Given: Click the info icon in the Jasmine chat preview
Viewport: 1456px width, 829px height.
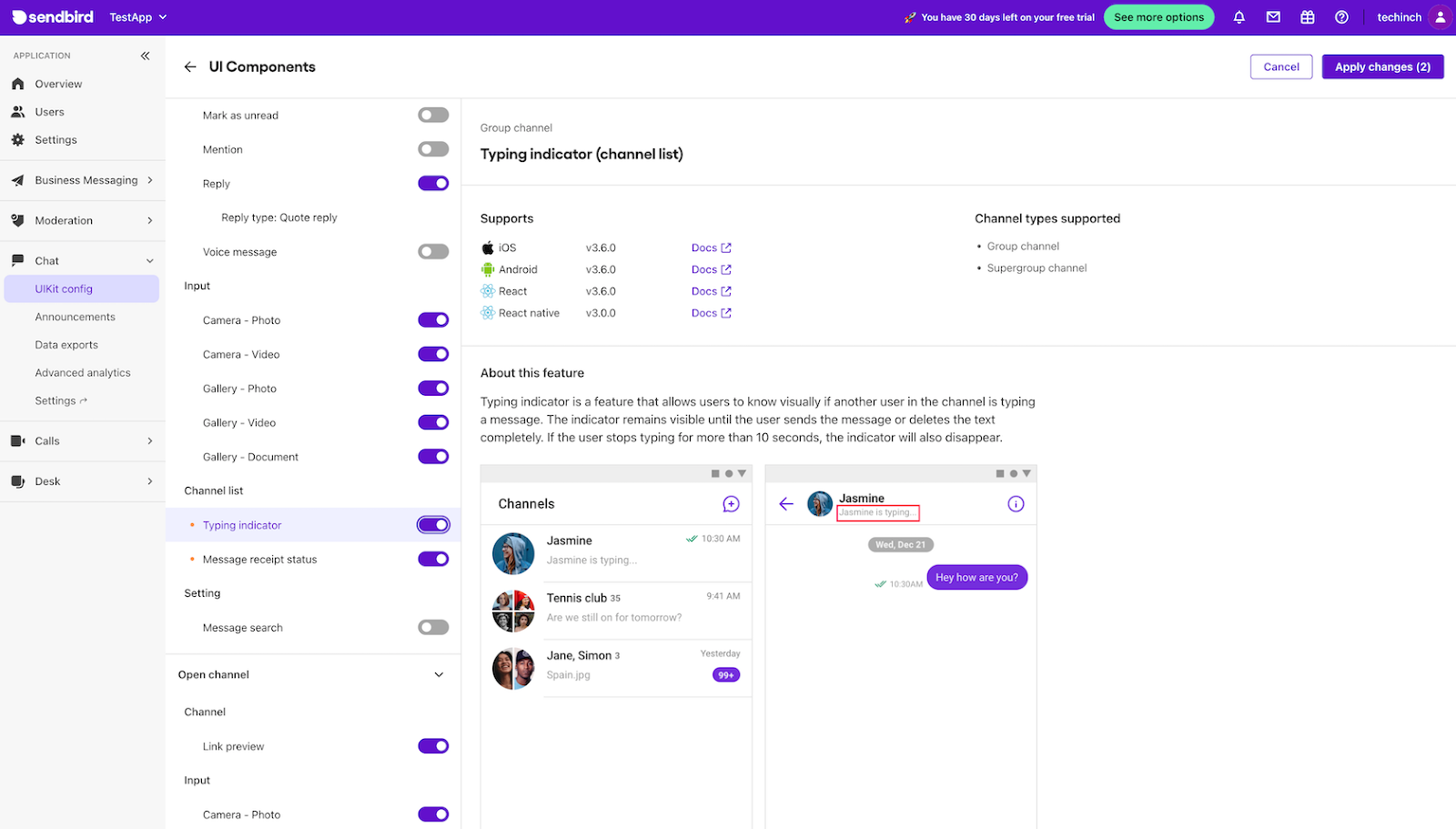Looking at the screenshot, I should pos(1016,503).
